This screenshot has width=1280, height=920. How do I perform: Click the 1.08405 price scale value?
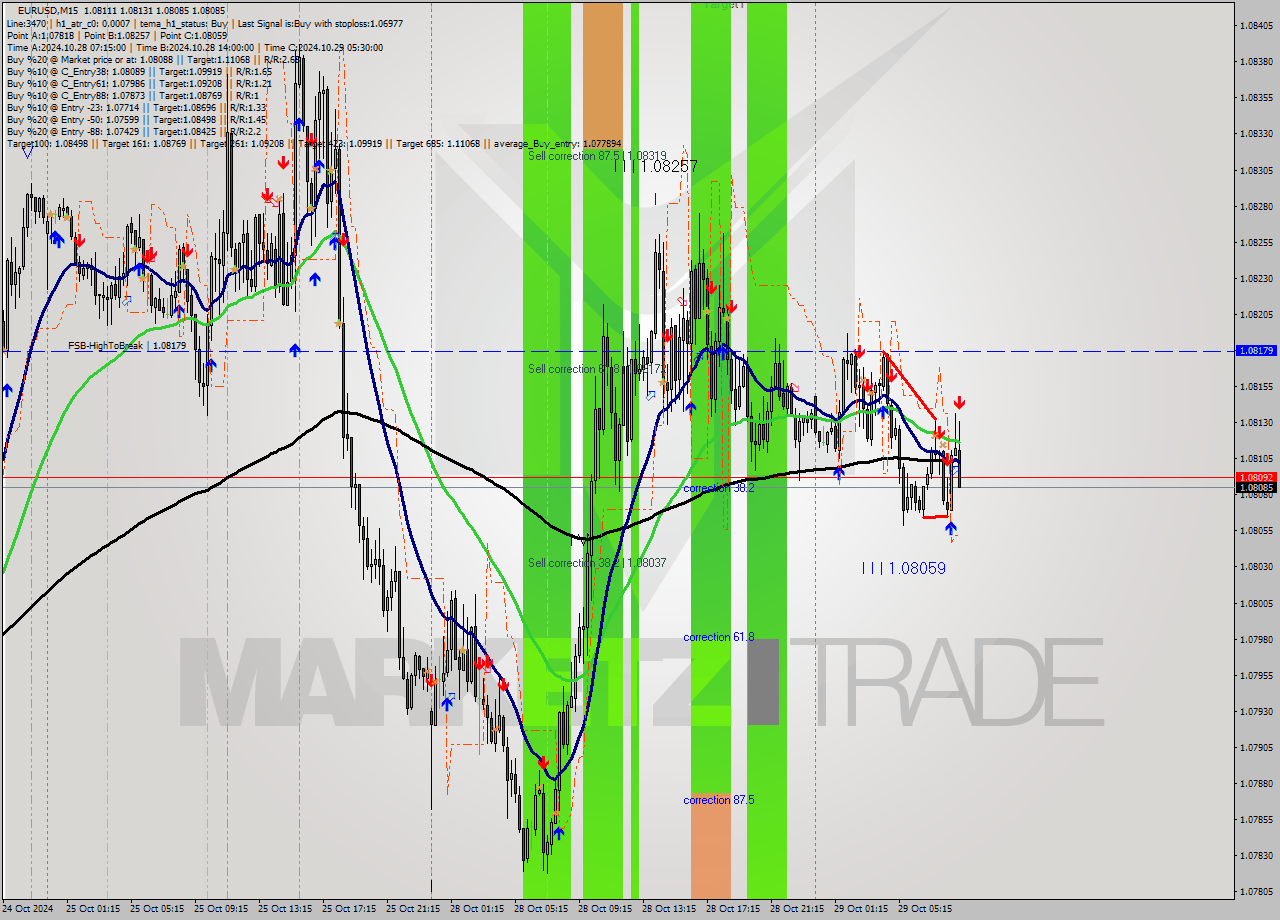(1256, 26)
